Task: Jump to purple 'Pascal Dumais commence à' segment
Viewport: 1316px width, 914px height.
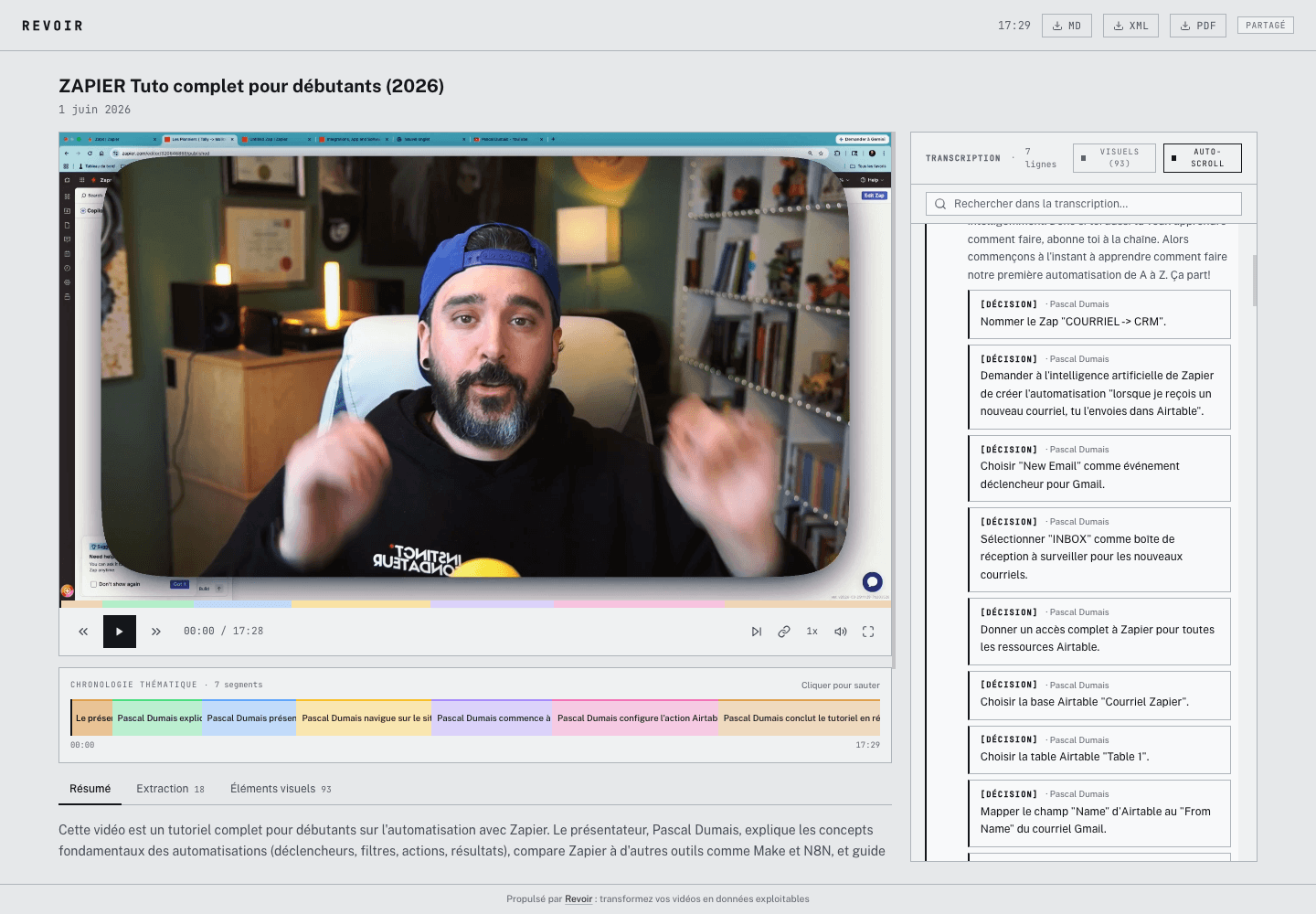Action: (x=493, y=718)
